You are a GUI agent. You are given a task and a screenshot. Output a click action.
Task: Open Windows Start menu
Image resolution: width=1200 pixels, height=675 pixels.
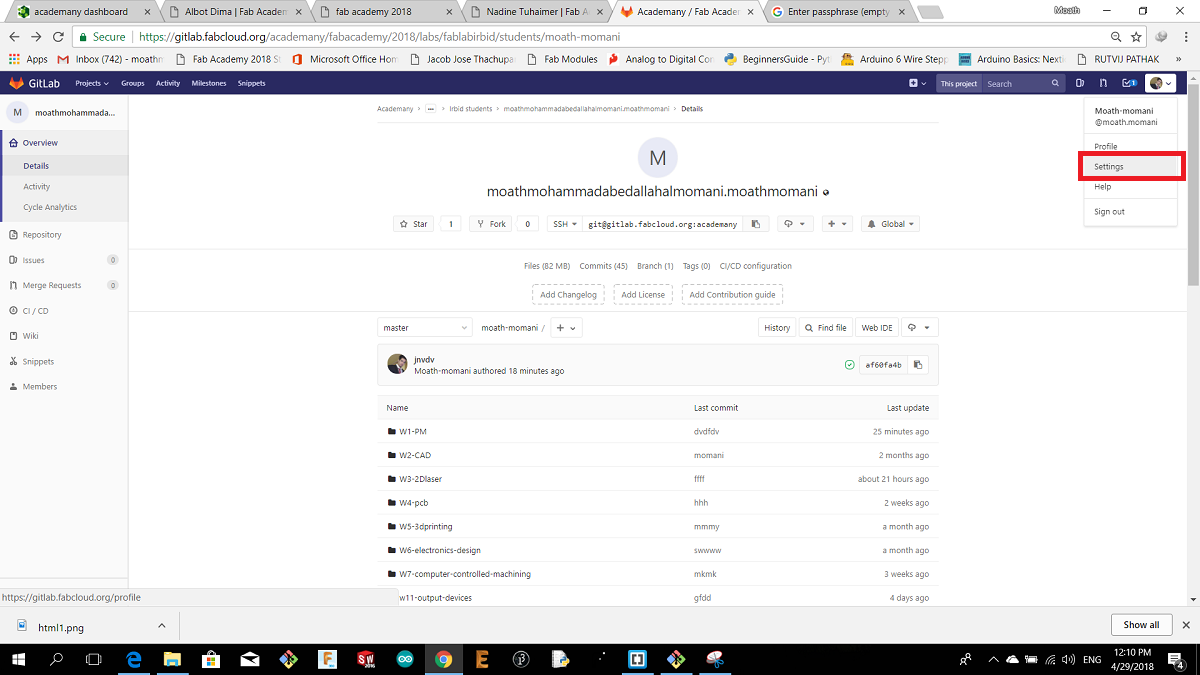(x=19, y=660)
